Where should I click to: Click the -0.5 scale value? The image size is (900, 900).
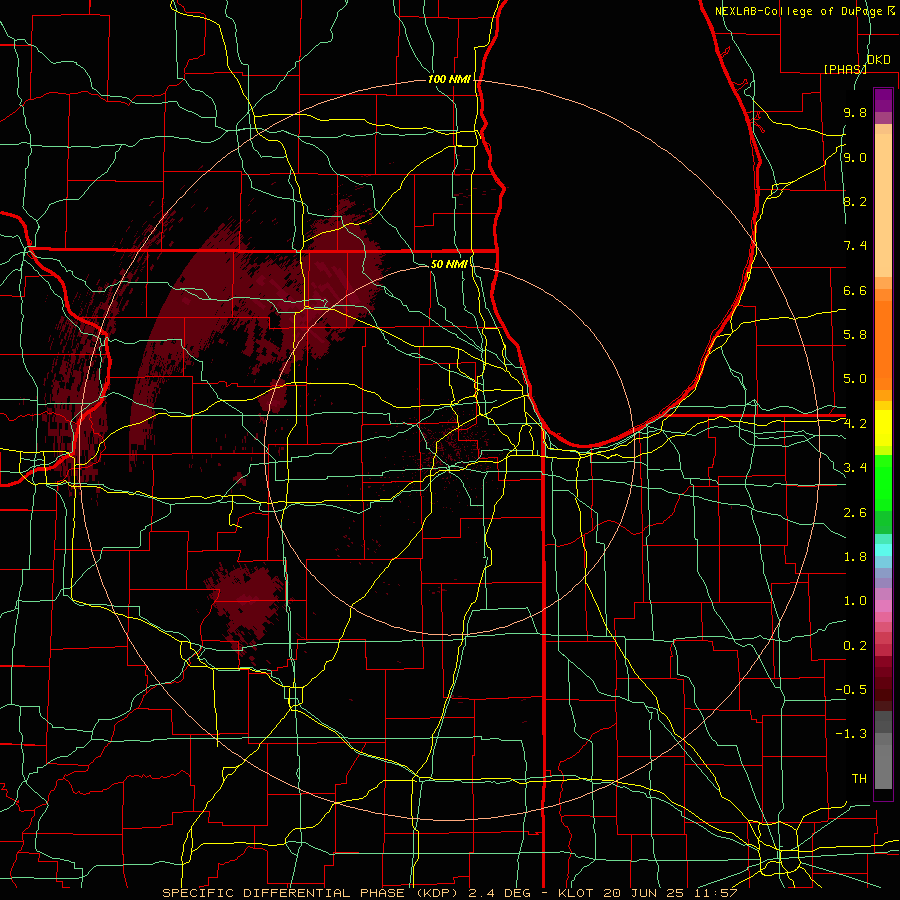[851, 690]
